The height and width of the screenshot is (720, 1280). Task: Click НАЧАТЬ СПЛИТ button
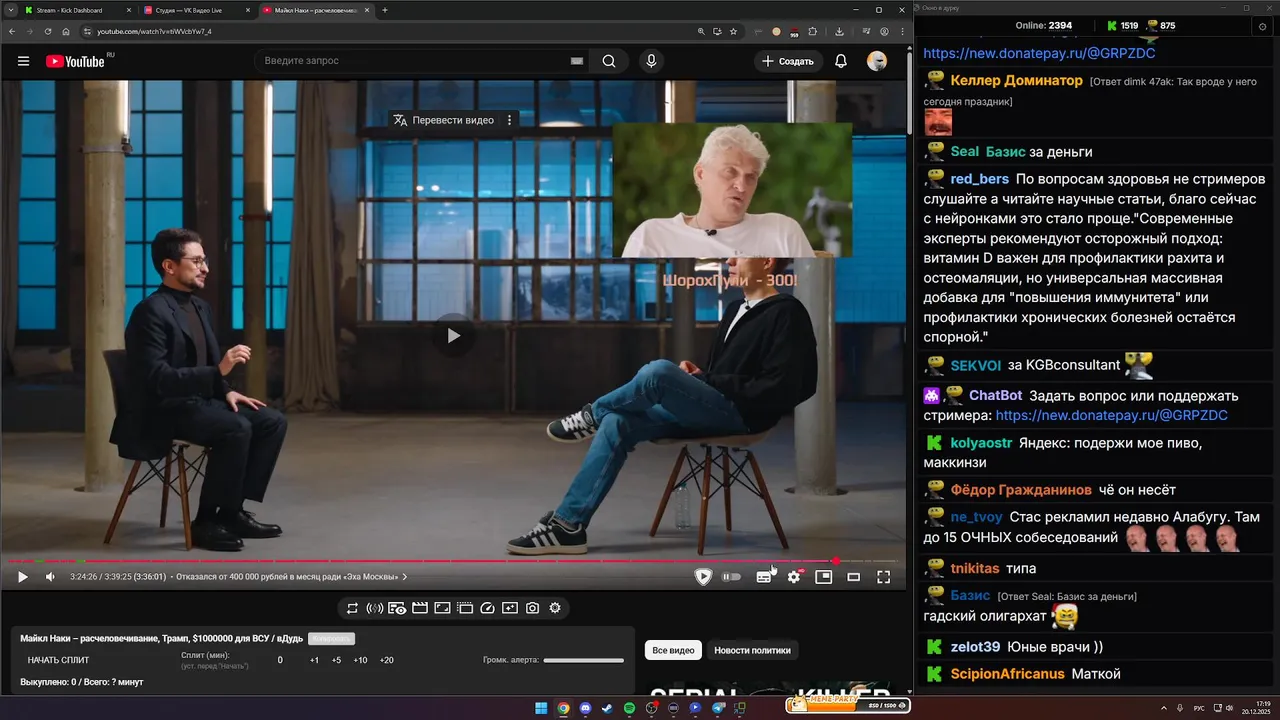click(x=58, y=660)
